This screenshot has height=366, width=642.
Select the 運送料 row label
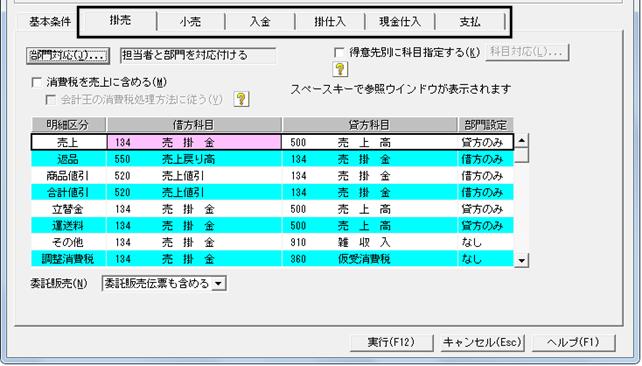tap(68, 226)
